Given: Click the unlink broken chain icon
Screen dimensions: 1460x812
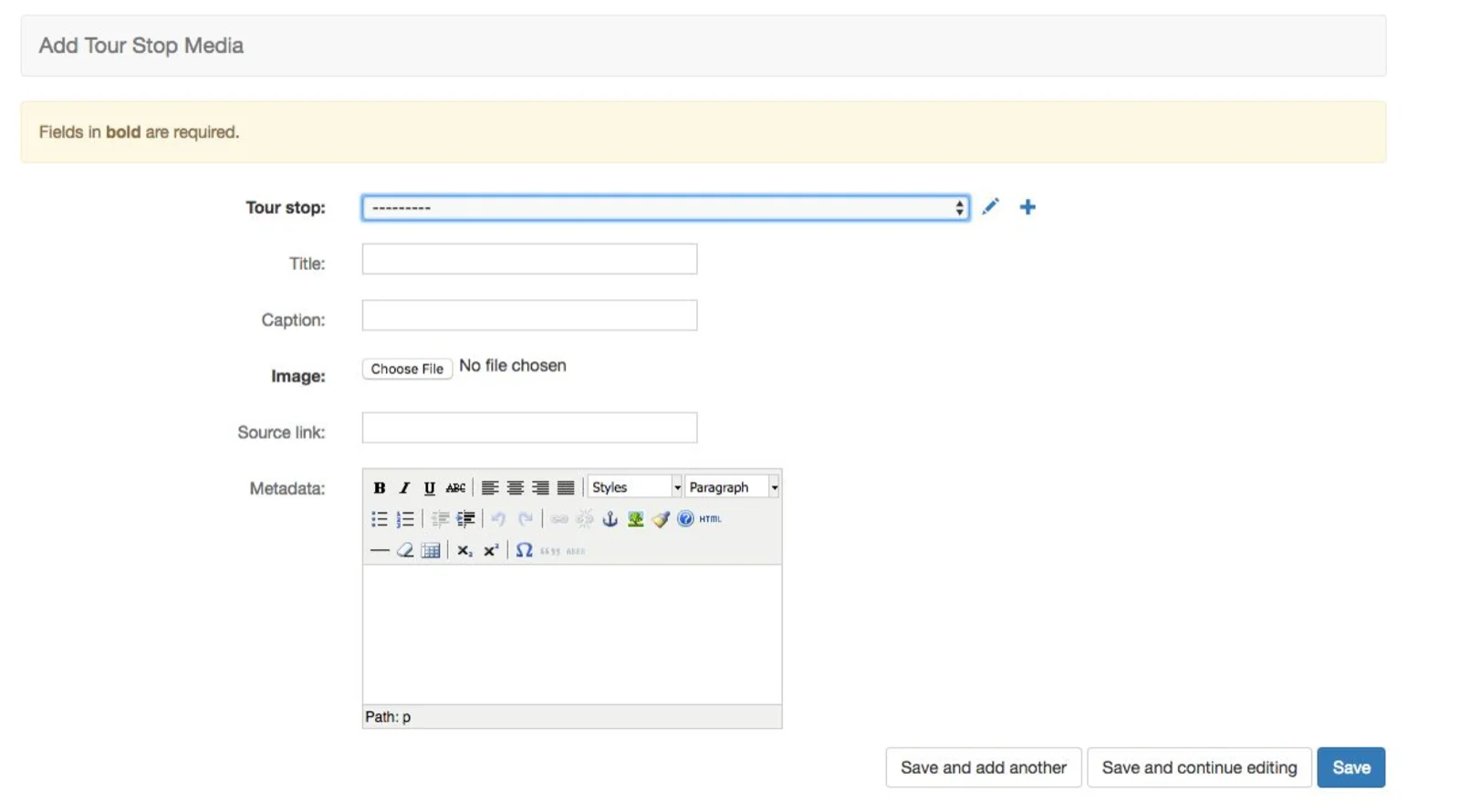Looking at the screenshot, I should (x=585, y=519).
